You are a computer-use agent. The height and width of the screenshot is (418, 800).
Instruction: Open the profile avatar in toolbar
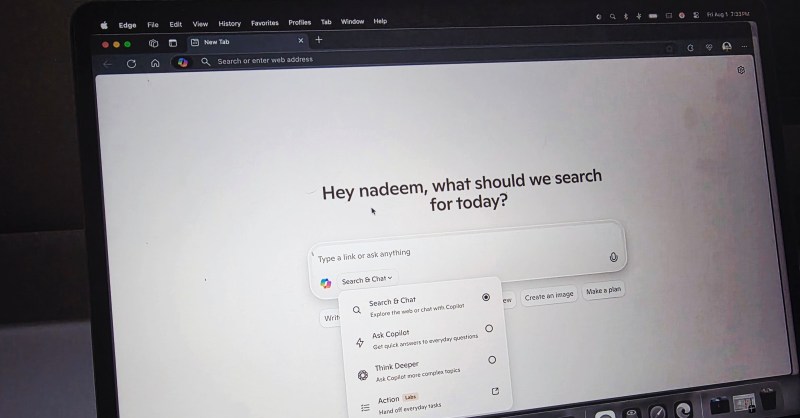pos(727,46)
